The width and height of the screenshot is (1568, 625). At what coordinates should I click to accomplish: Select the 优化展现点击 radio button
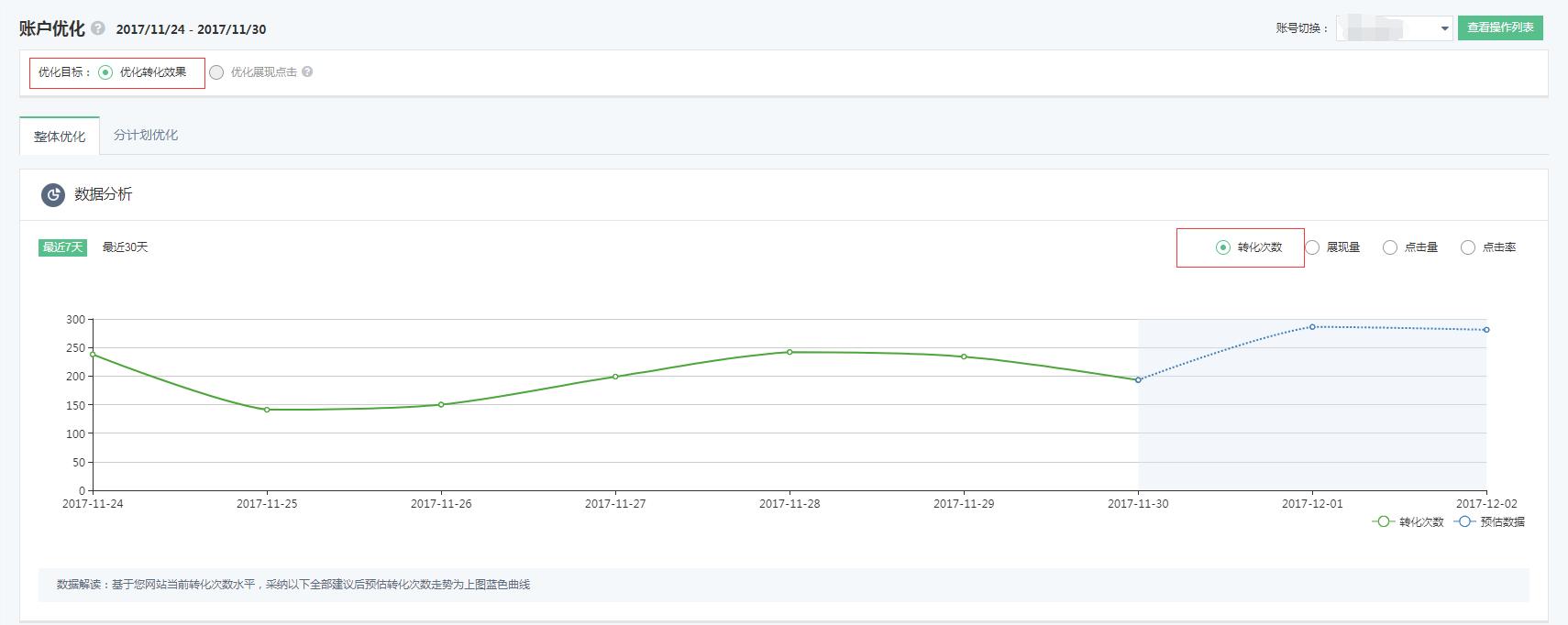click(216, 72)
